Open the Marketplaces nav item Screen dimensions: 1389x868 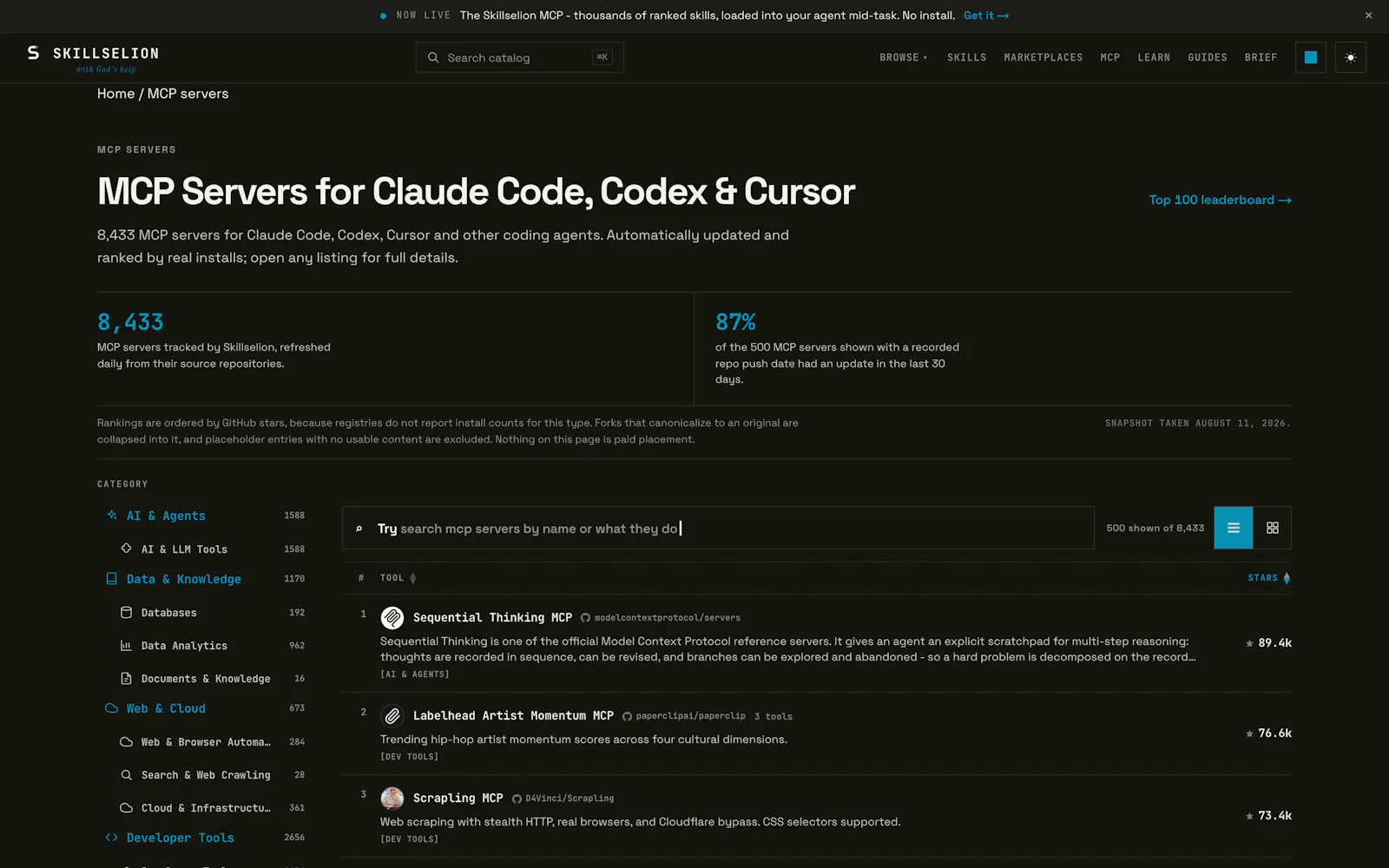1043,57
